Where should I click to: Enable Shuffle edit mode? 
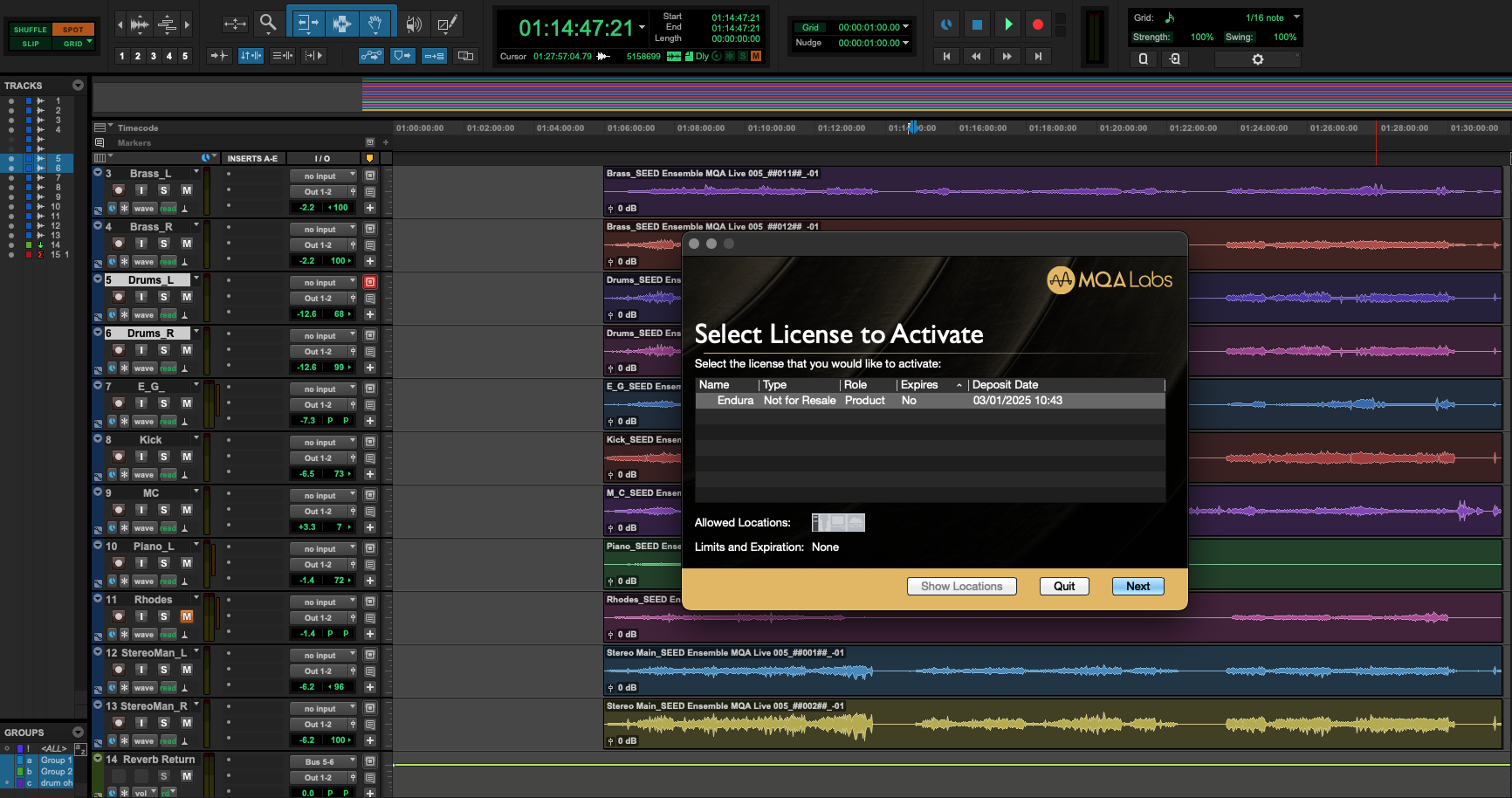(31, 30)
